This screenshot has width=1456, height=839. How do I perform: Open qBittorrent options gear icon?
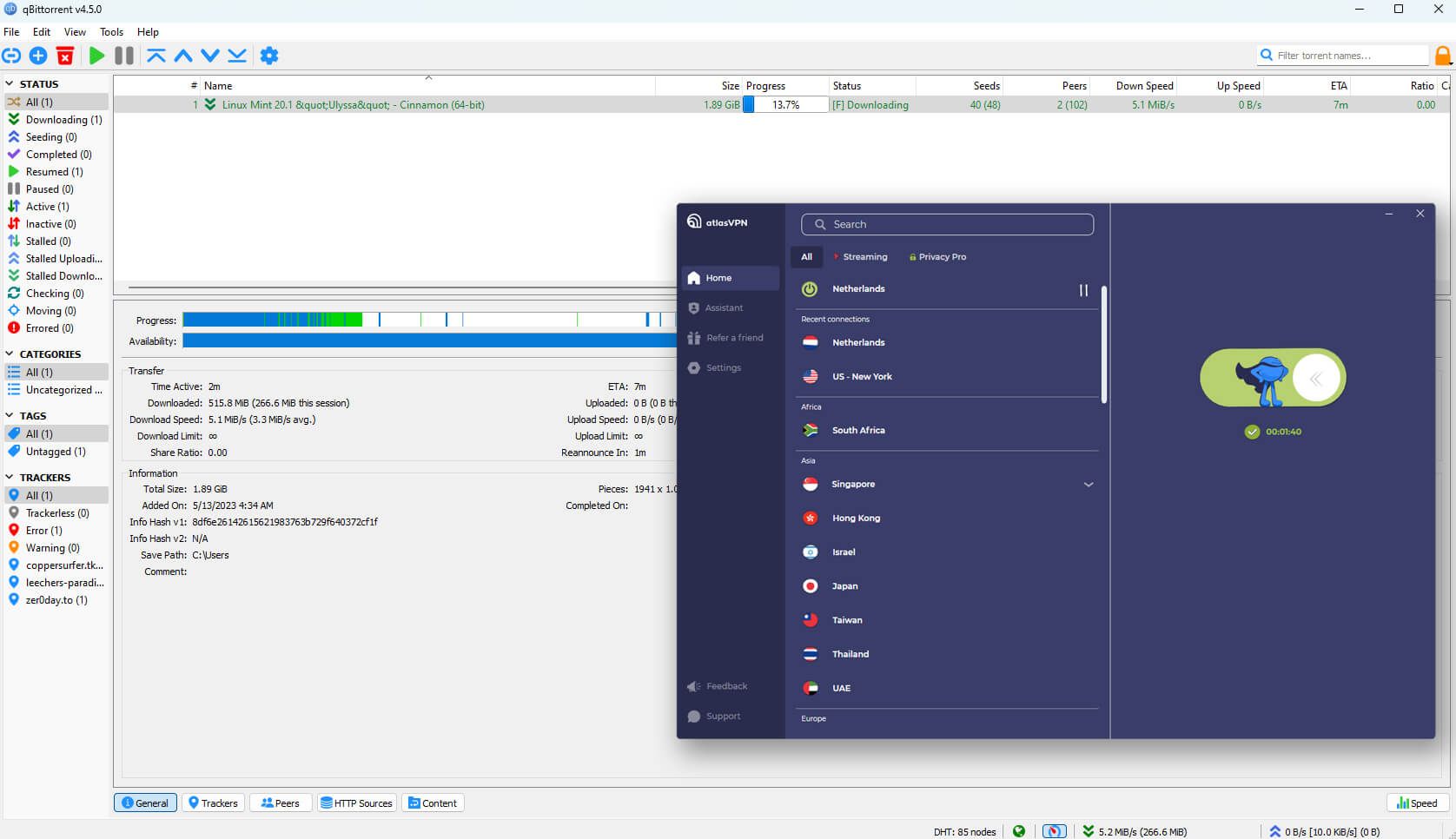(x=269, y=56)
